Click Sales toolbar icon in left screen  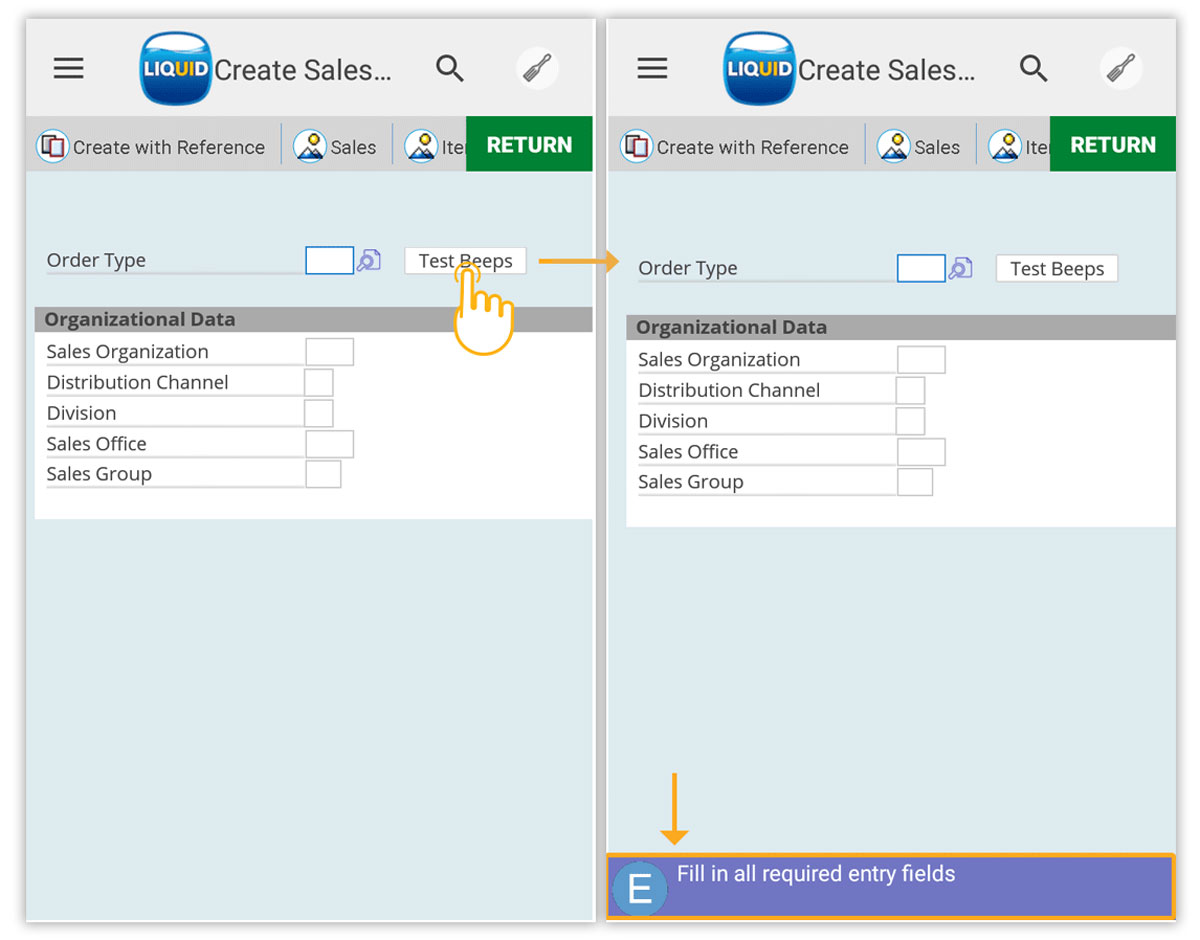[x=310, y=146]
